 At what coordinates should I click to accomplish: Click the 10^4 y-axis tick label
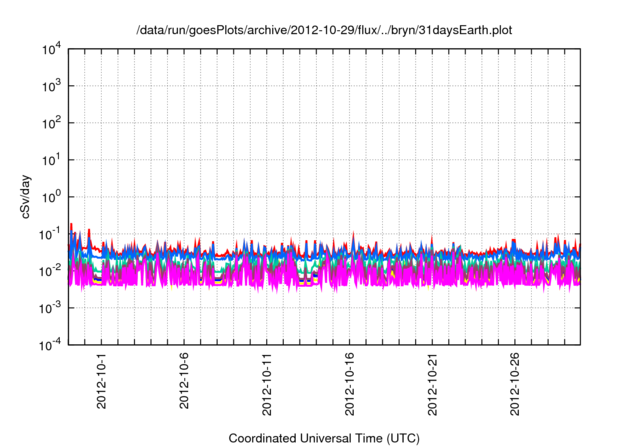51,49
